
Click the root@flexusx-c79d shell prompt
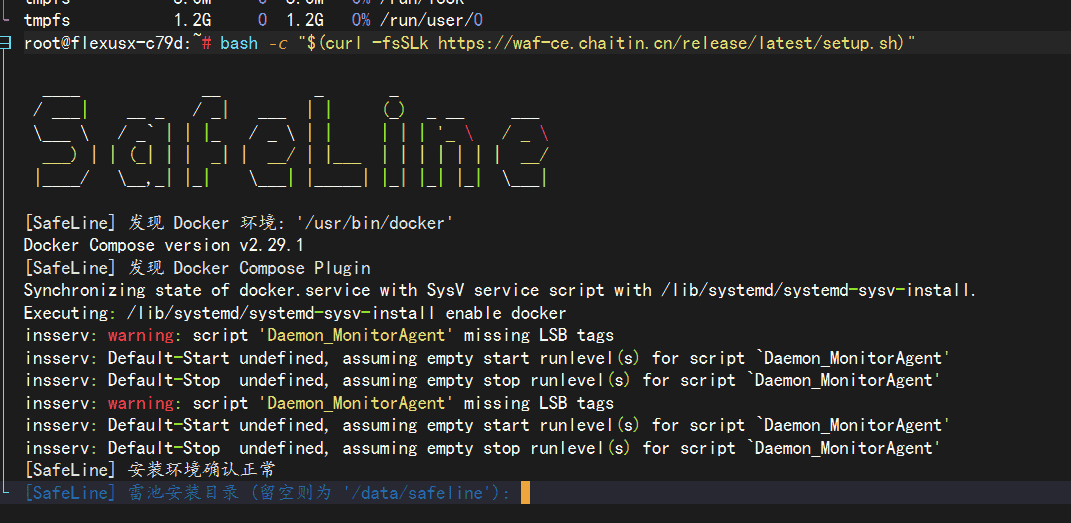click(x=112, y=43)
